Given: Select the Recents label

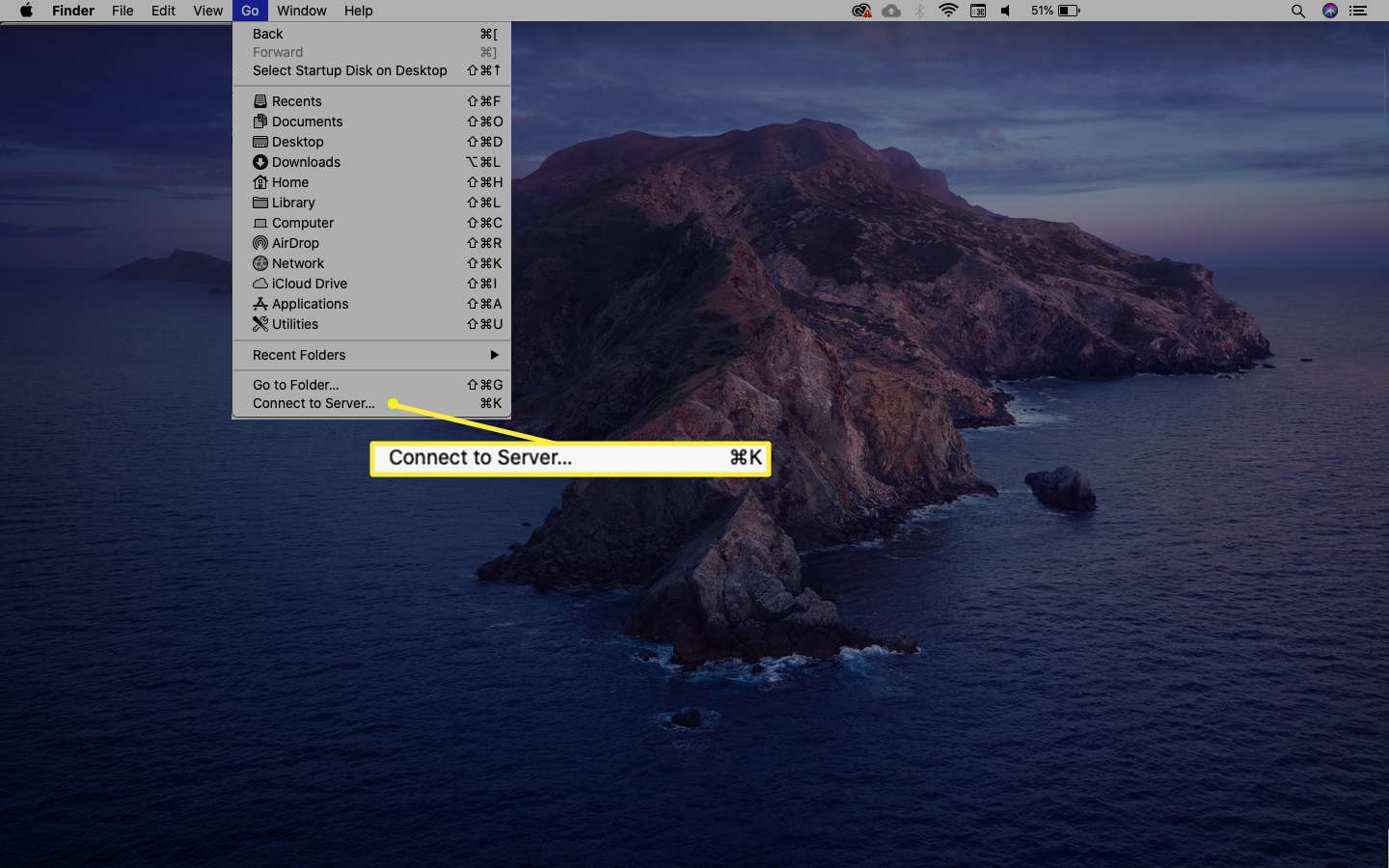Looking at the screenshot, I should click(x=297, y=101).
